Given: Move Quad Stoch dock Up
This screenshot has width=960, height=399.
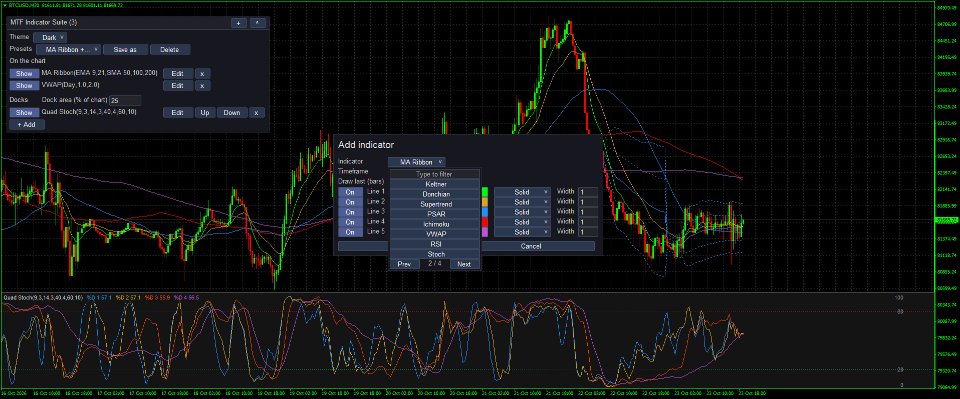Looking at the screenshot, I should [205, 113].
